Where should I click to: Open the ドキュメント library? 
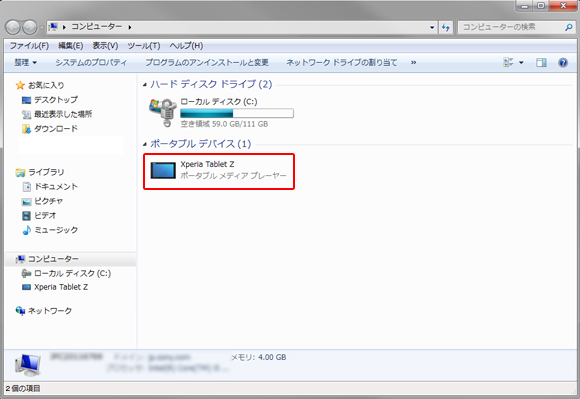[56, 187]
